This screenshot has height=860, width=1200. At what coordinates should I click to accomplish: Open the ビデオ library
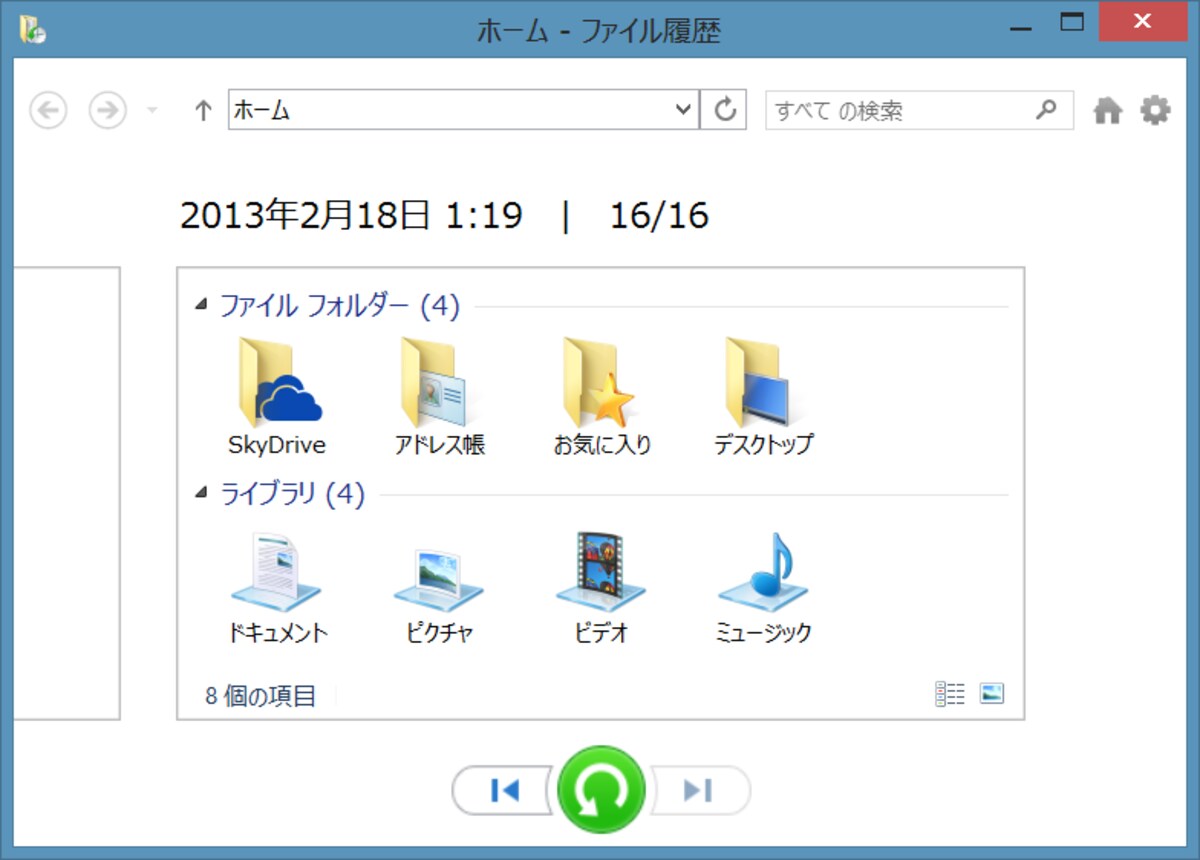(x=601, y=587)
